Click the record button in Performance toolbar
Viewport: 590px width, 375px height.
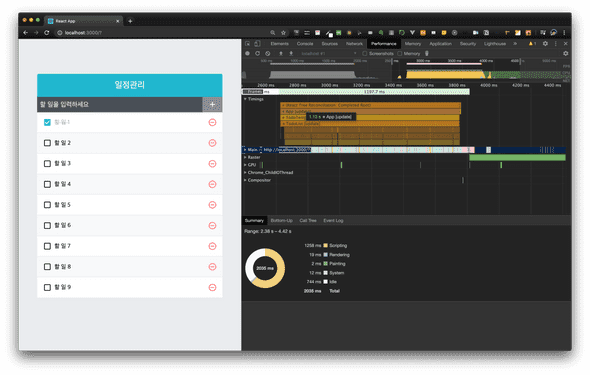(x=247, y=53)
